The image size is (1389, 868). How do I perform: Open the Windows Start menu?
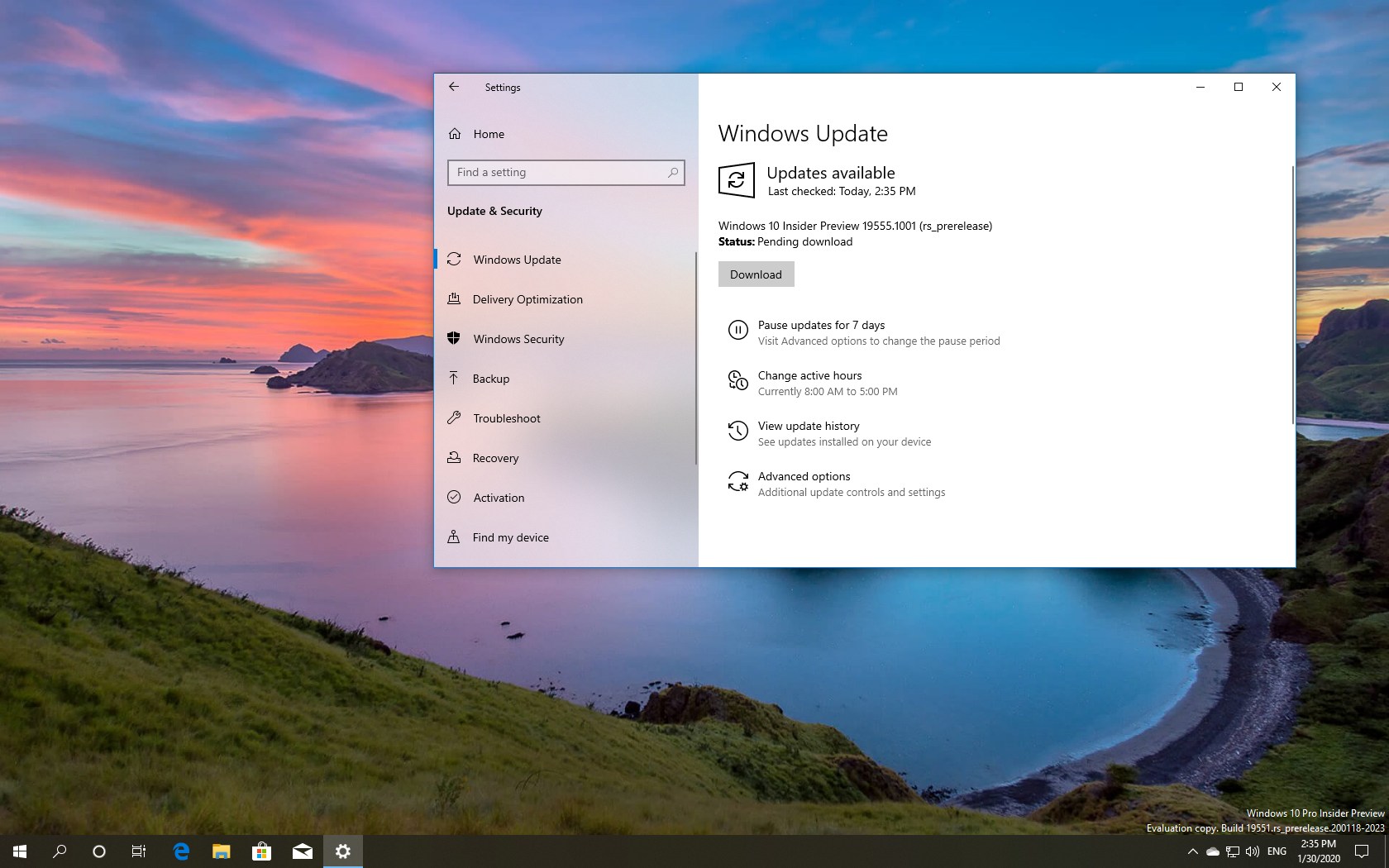[x=20, y=851]
